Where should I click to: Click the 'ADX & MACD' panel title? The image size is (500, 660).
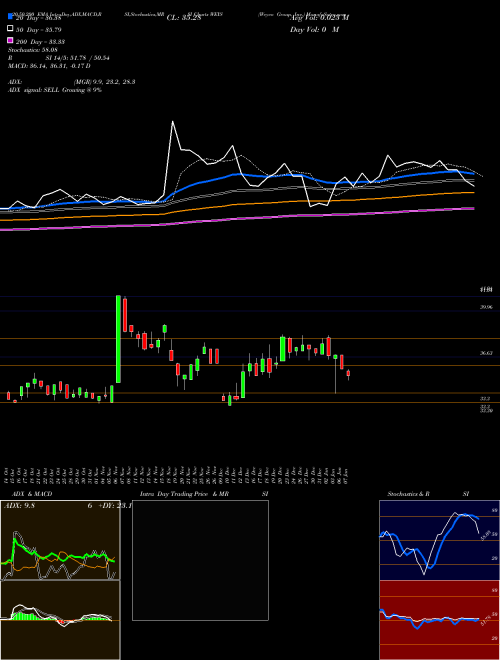coord(32,494)
